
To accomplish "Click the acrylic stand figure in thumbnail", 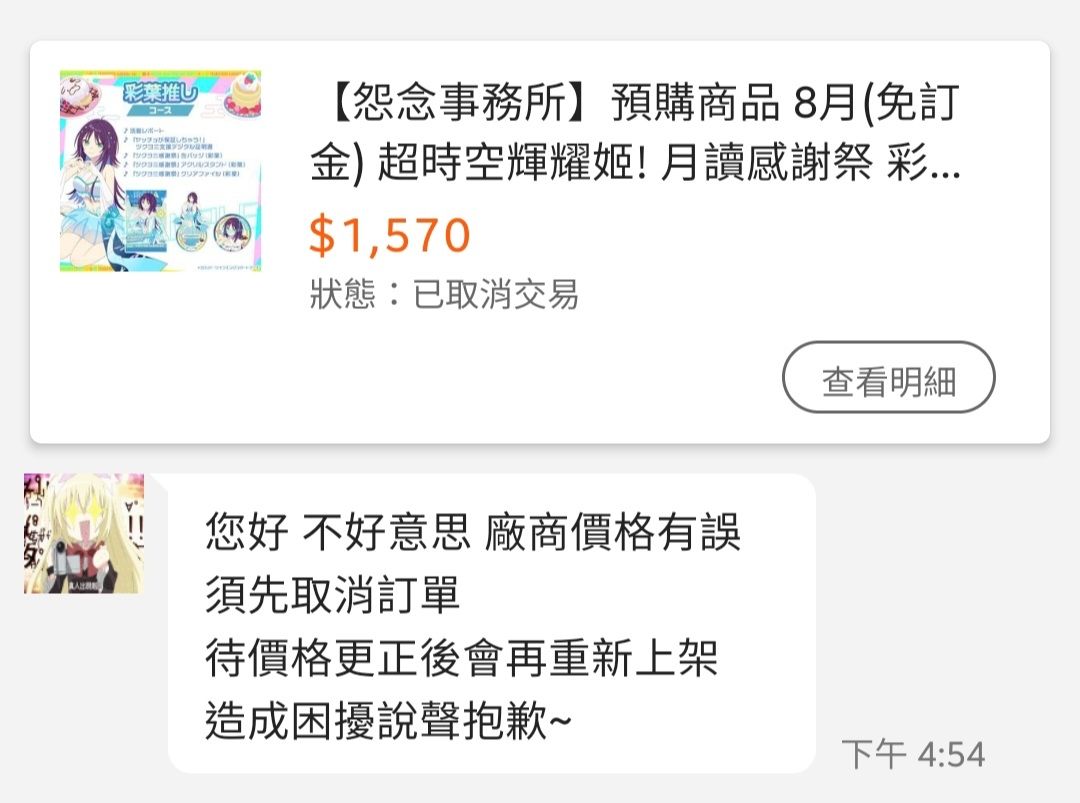I will point(189,222).
